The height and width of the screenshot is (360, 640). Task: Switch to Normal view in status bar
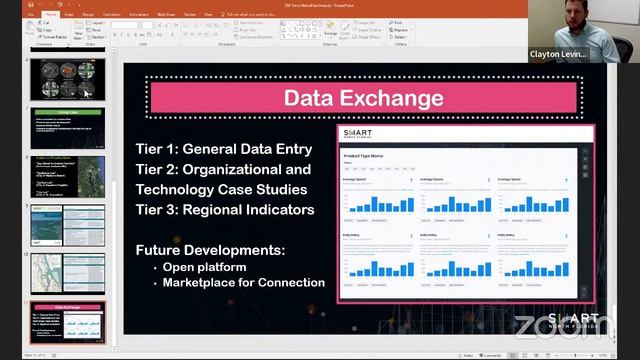point(513,356)
